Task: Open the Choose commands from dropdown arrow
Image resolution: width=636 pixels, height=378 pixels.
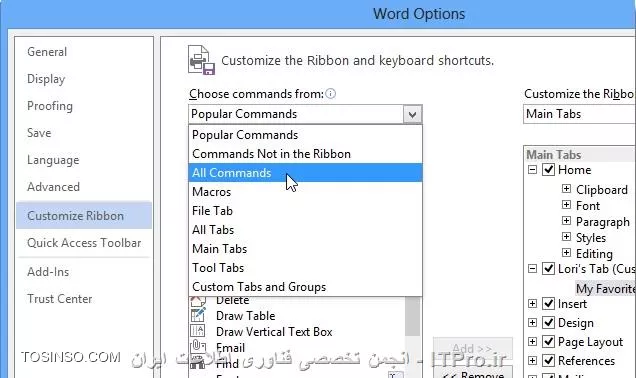Action: tap(413, 114)
